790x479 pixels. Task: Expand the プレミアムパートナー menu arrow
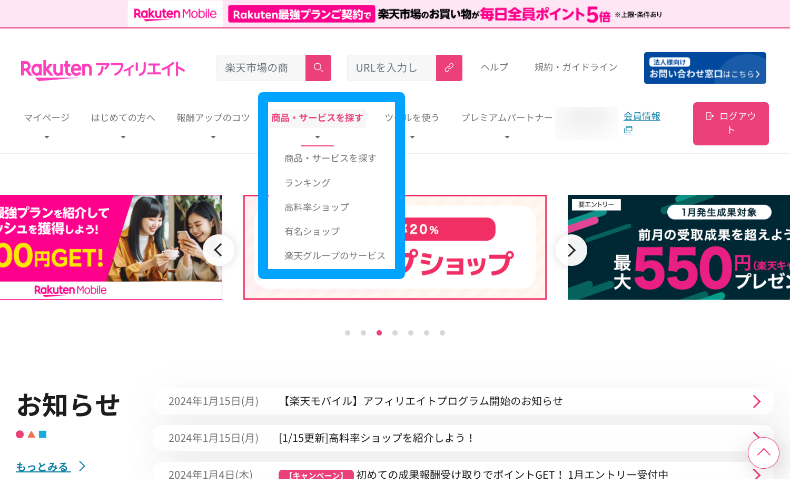(x=507, y=137)
